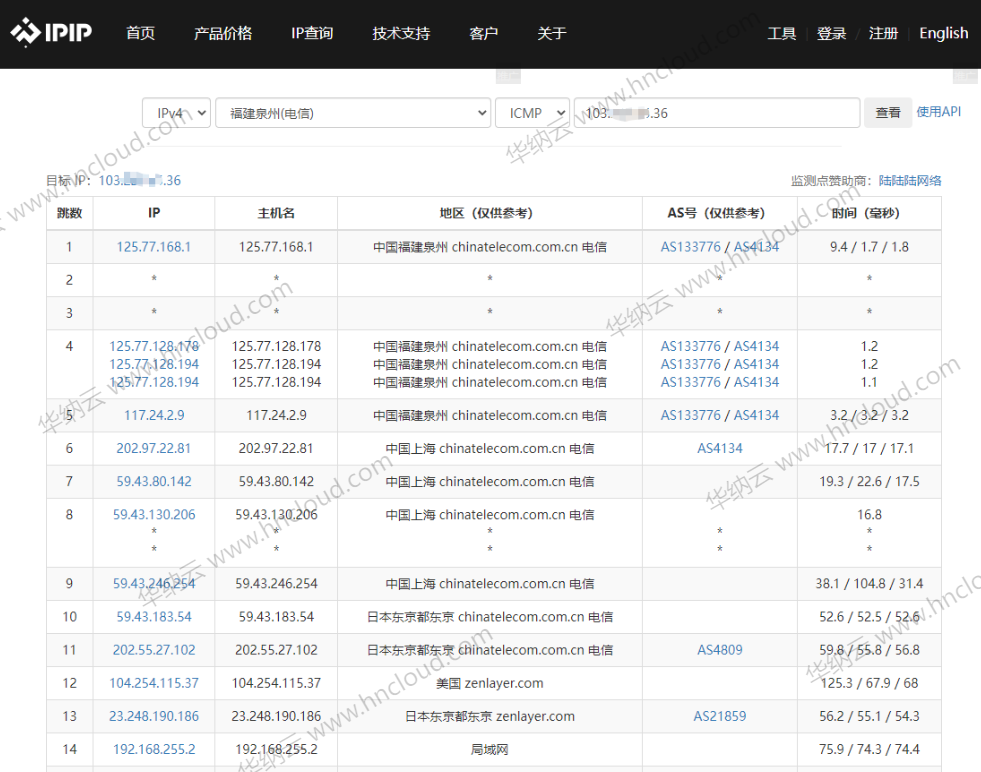Open AS133776 link in hop 5 row
The image size is (981, 772).
click(691, 415)
